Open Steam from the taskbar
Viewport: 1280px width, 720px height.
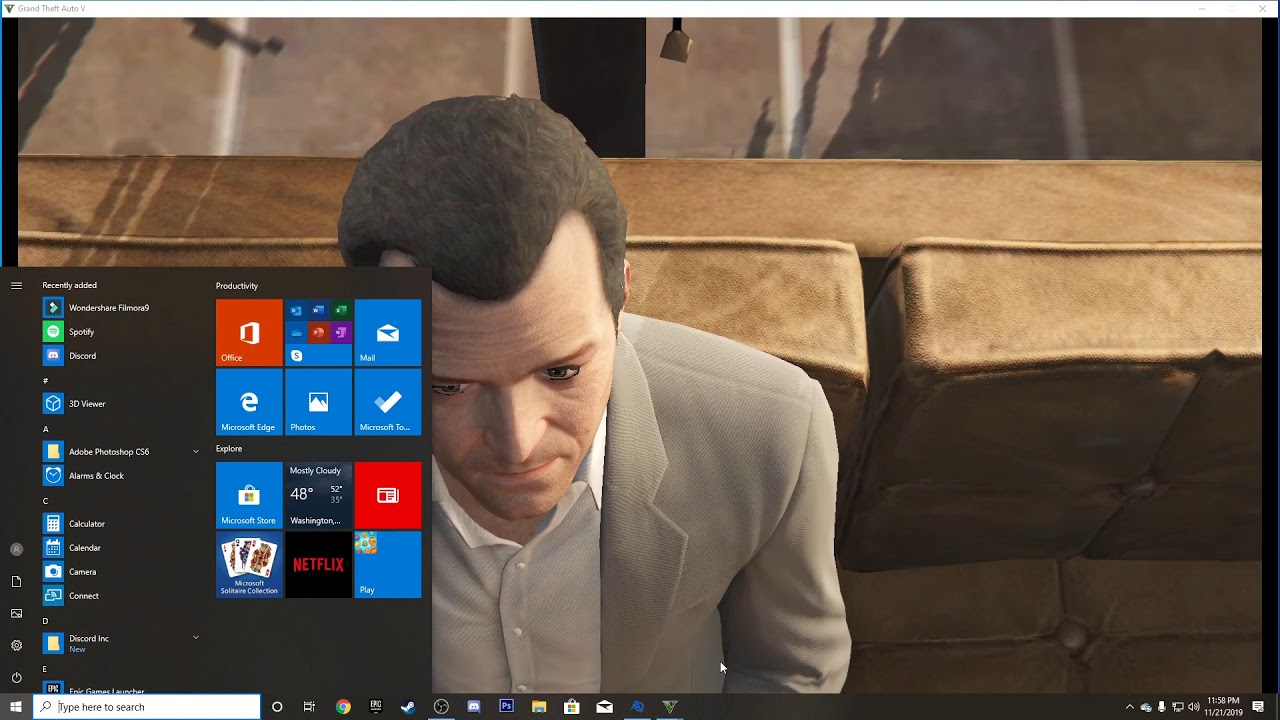coord(408,707)
